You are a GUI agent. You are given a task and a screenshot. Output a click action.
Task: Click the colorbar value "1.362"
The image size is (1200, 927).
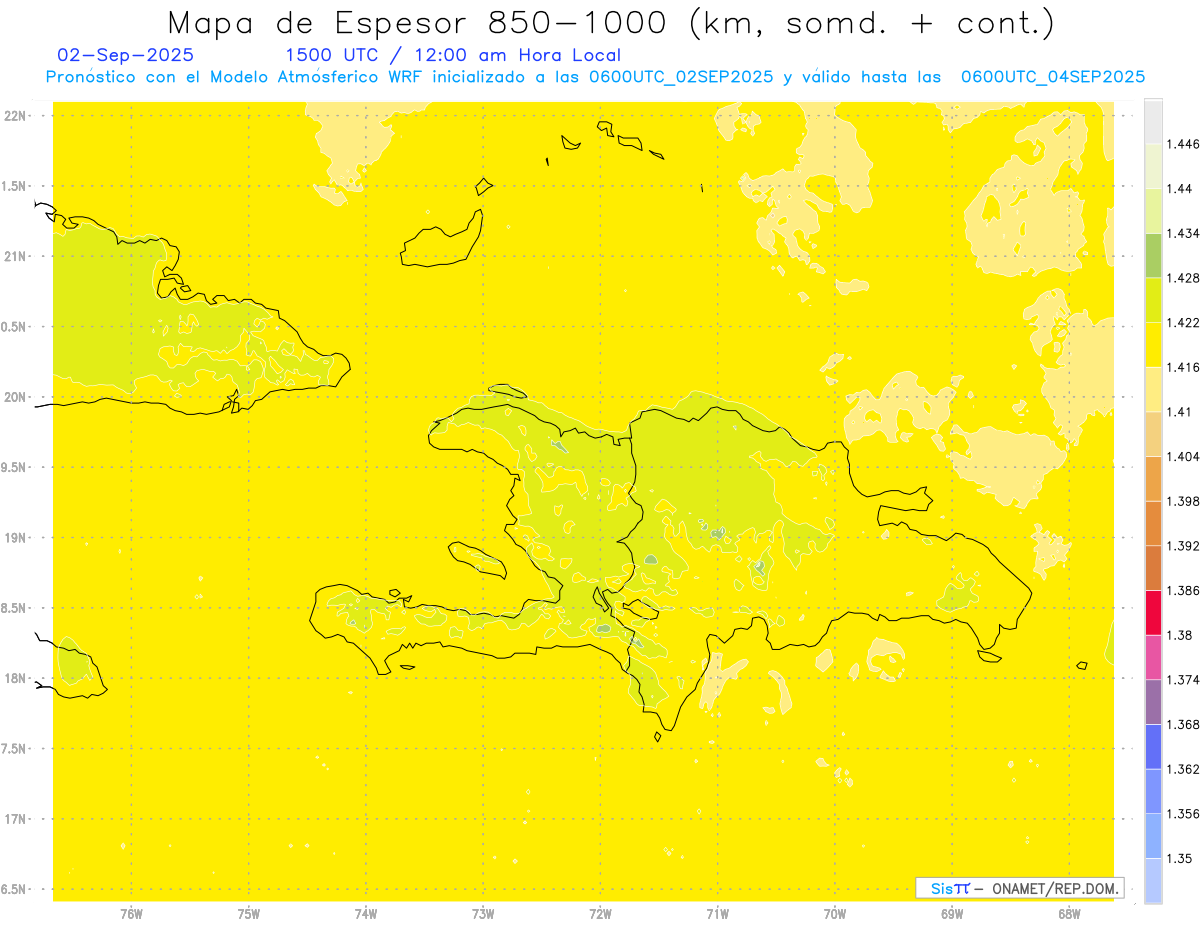[x=1182, y=769]
